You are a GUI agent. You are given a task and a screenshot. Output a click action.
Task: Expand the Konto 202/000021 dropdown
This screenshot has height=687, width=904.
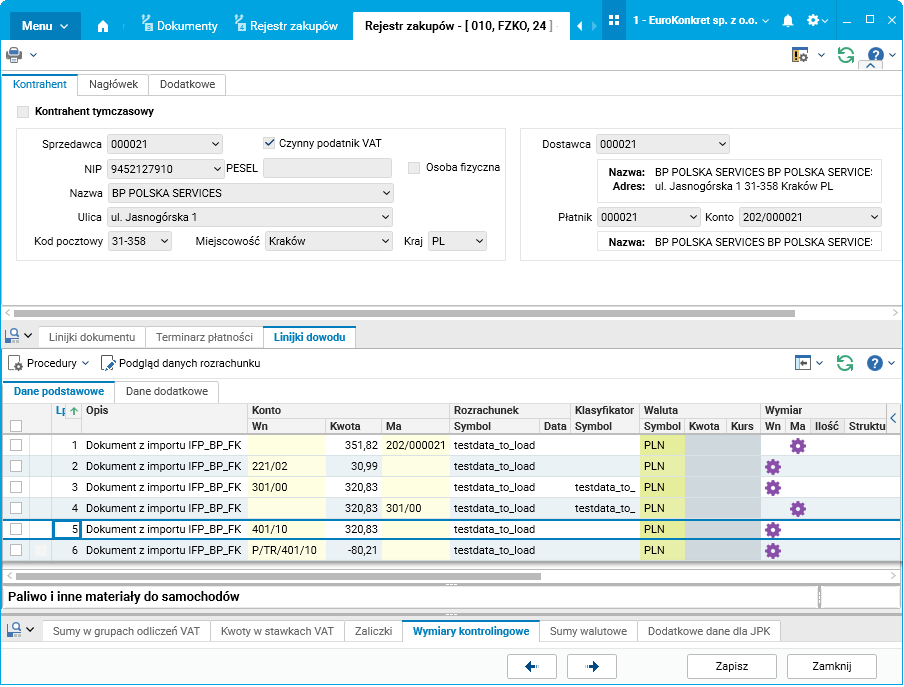pos(874,217)
